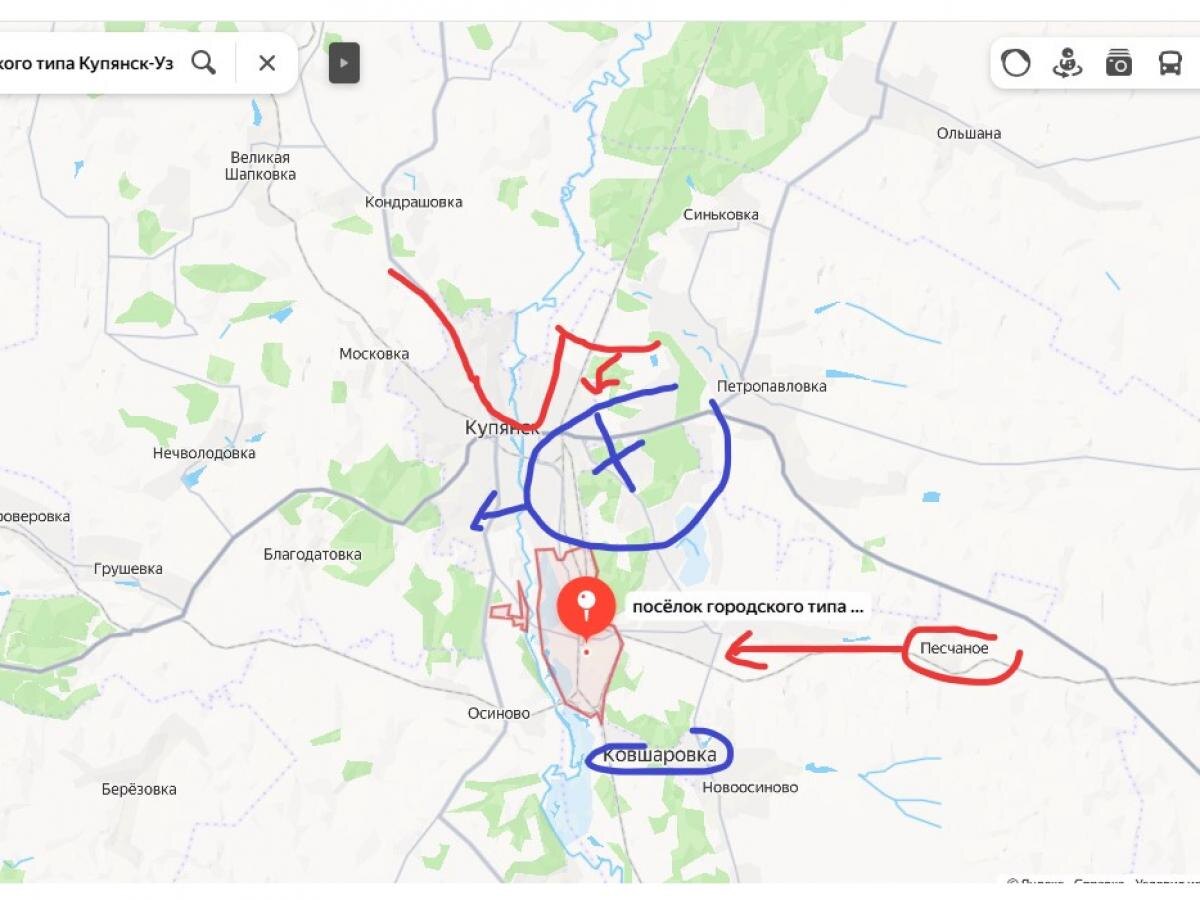Focus the search field with Купянск-Уз text
The height and width of the screenshot is (900, 1200).
(x=87, y=63)
